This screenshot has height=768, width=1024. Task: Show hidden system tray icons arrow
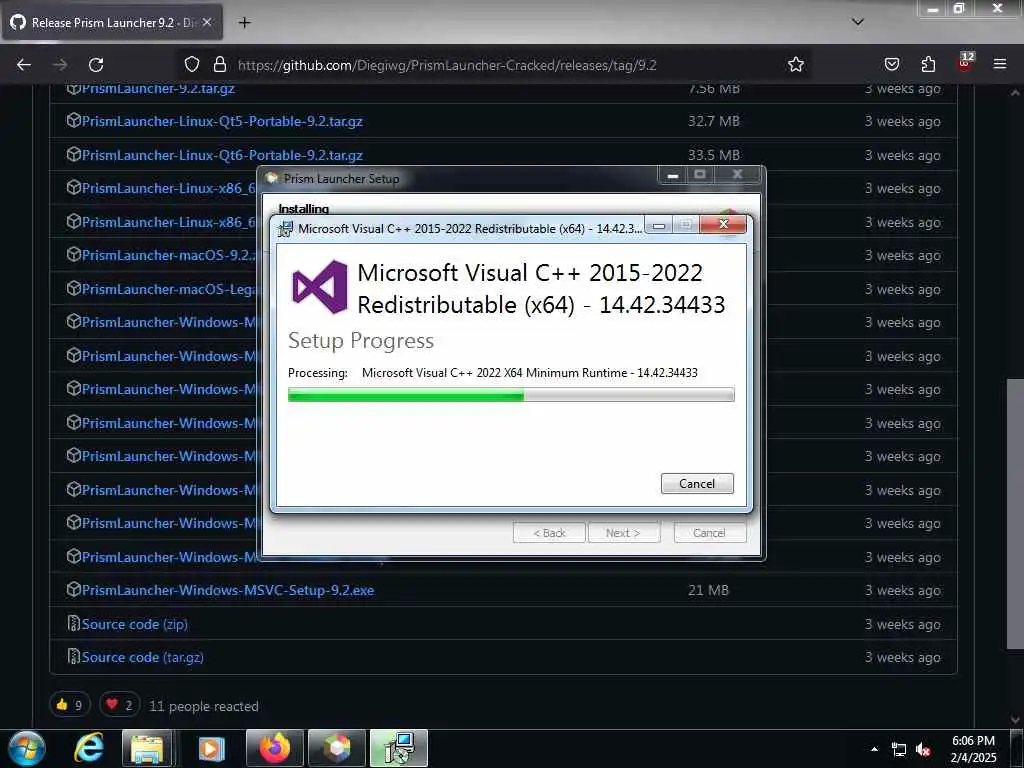tap(874, 749)
